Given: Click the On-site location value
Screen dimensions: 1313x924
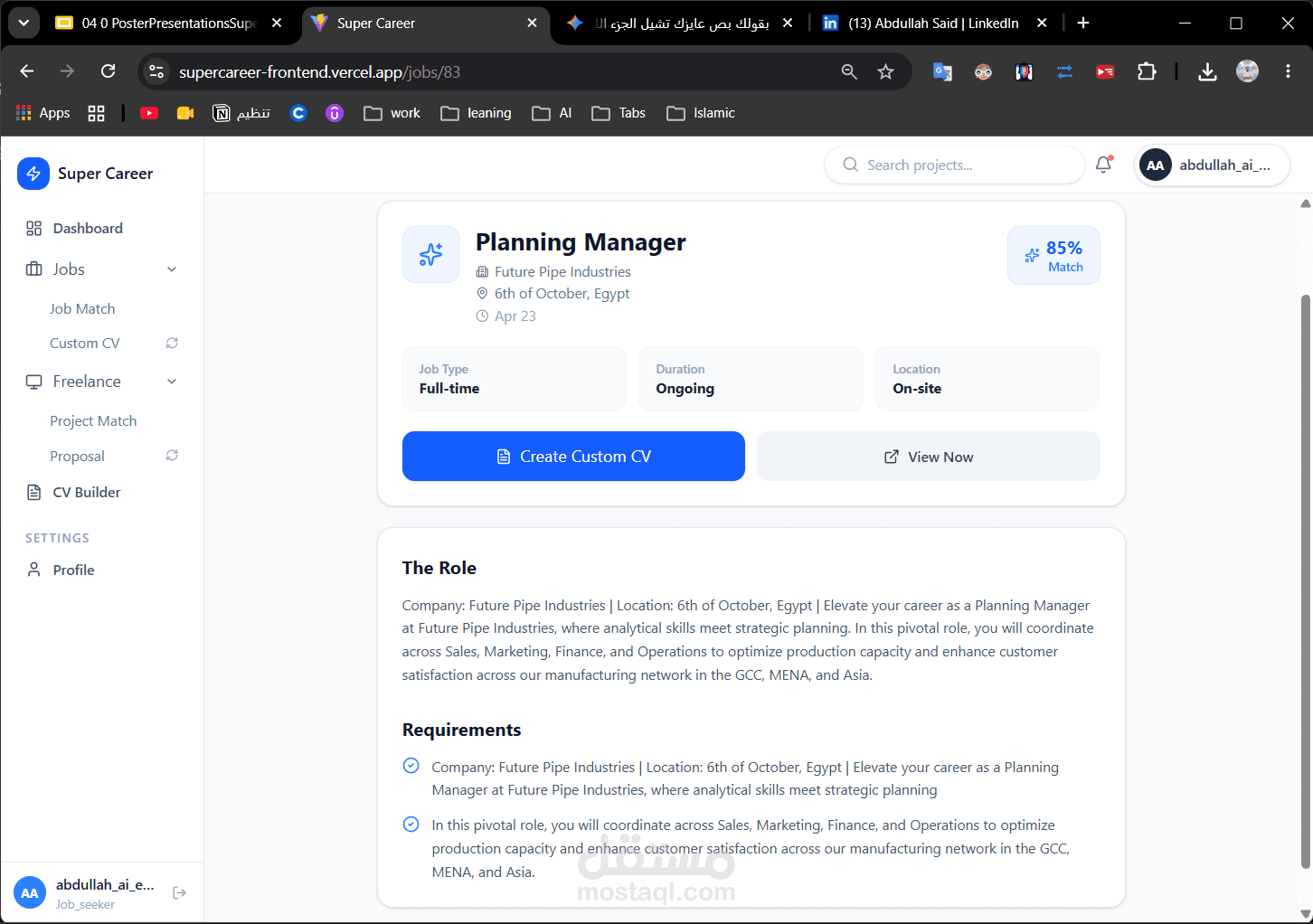Looking at the screenshot, I should pos(917,389).
